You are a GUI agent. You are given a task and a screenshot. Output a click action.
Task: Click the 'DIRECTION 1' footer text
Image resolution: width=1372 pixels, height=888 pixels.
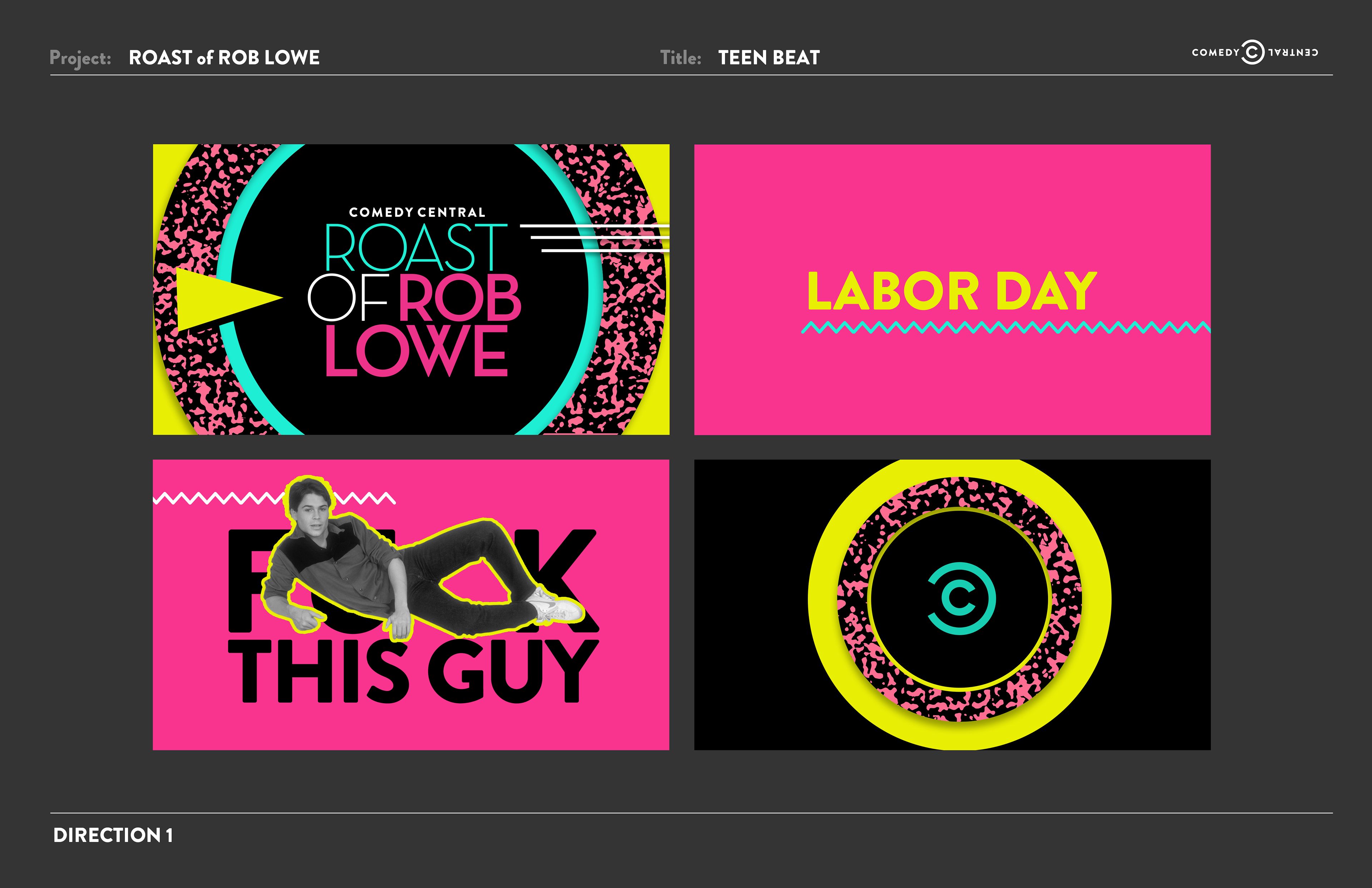[113, 835]
